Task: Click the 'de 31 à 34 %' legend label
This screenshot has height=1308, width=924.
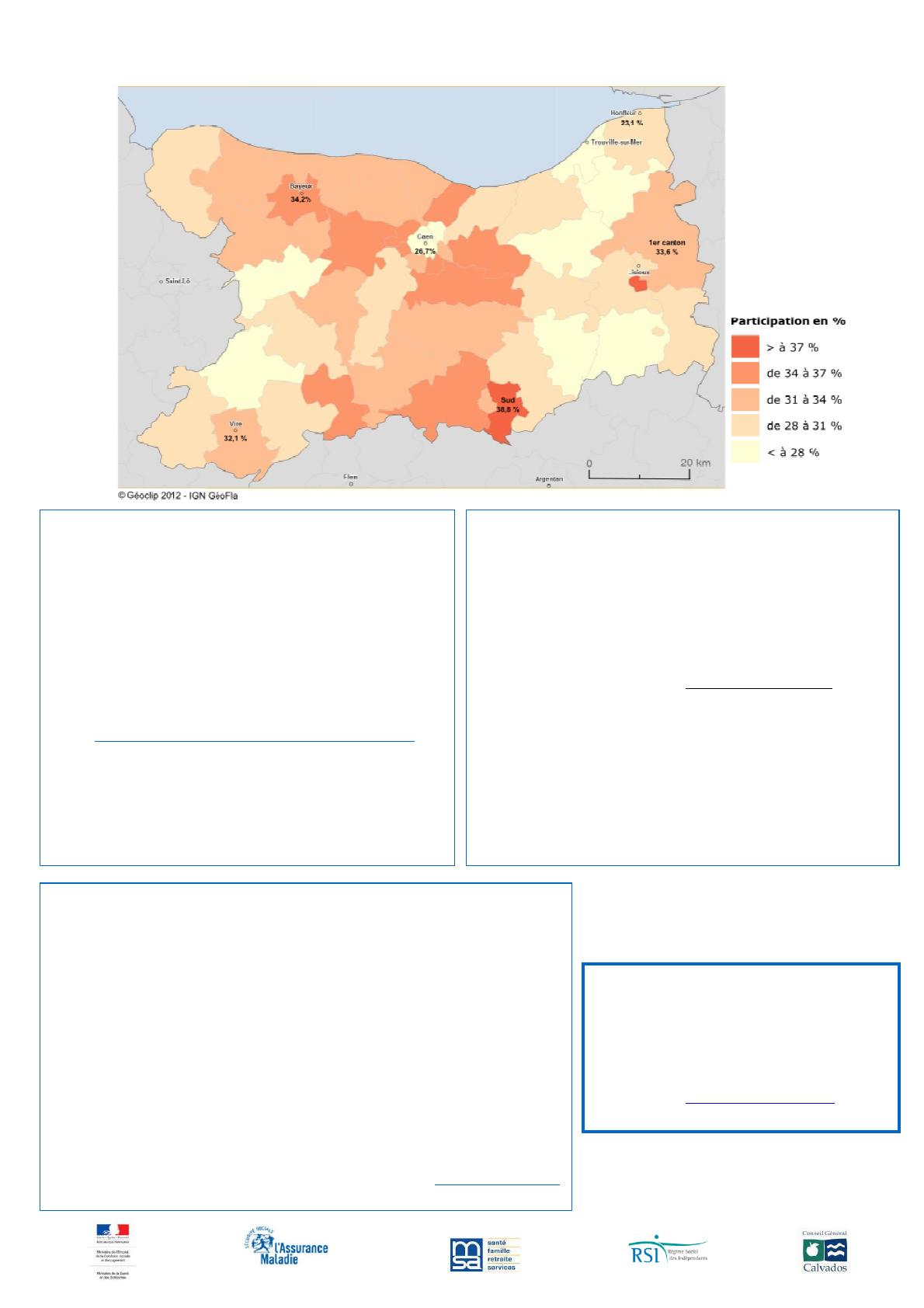Action: tap(804, 400)
